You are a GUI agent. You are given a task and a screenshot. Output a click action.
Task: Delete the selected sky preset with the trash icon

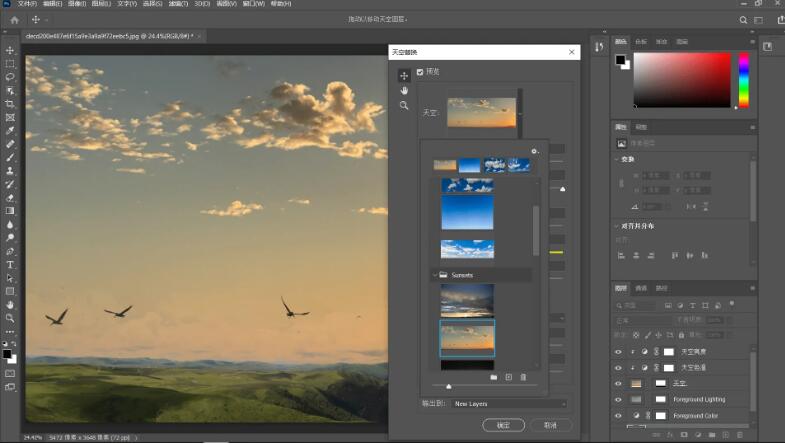523,377
